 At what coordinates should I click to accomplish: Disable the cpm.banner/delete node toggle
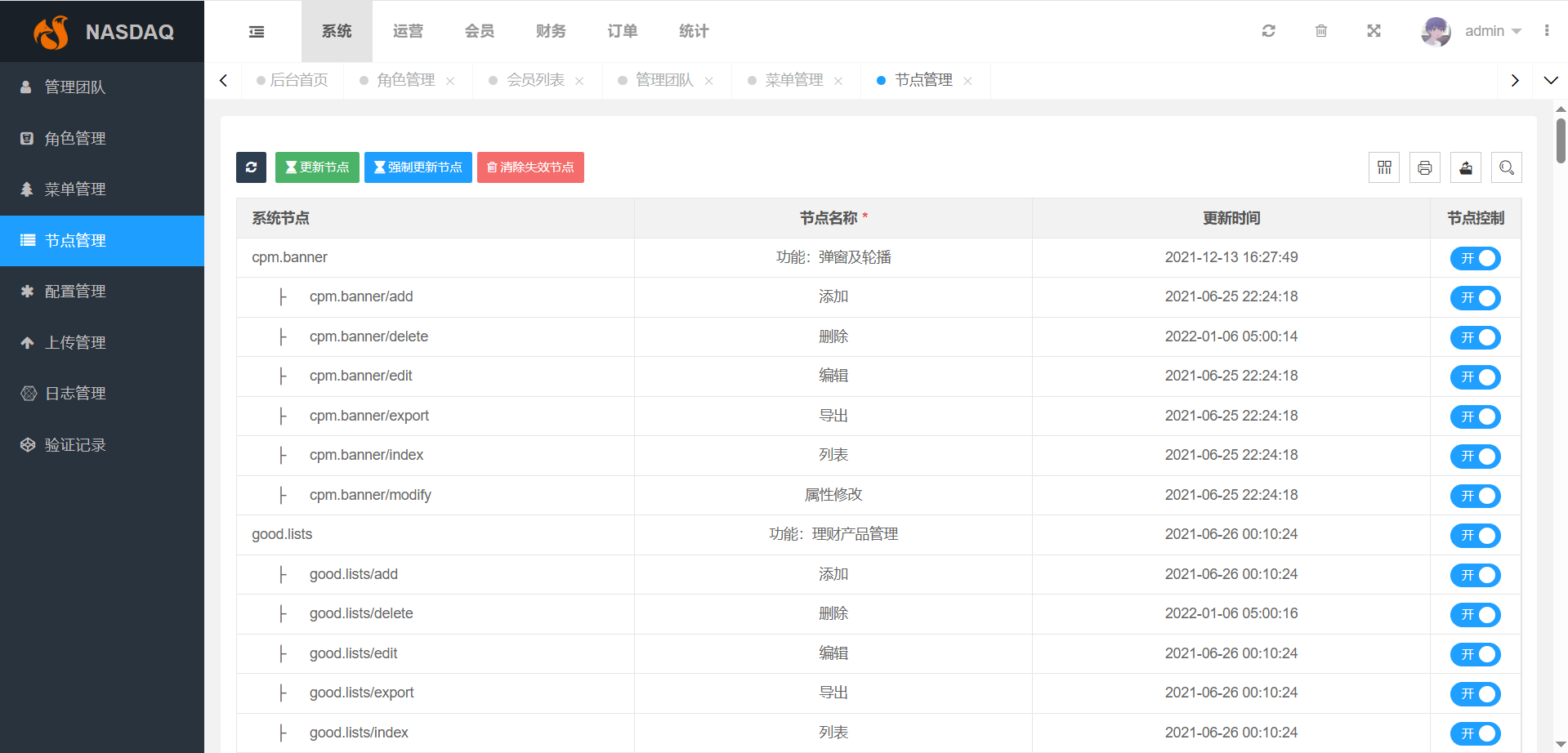point(1476,337)
